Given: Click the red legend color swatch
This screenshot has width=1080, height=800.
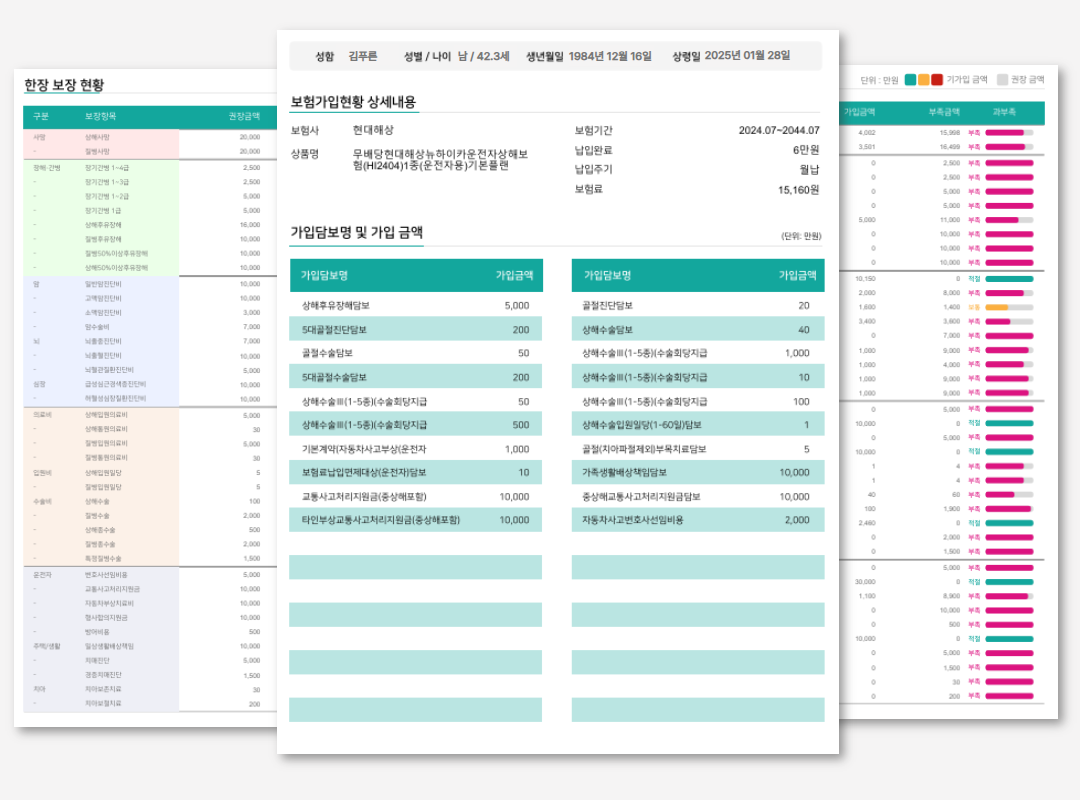Looking at the screenshot, I should (x=937, y=80).
